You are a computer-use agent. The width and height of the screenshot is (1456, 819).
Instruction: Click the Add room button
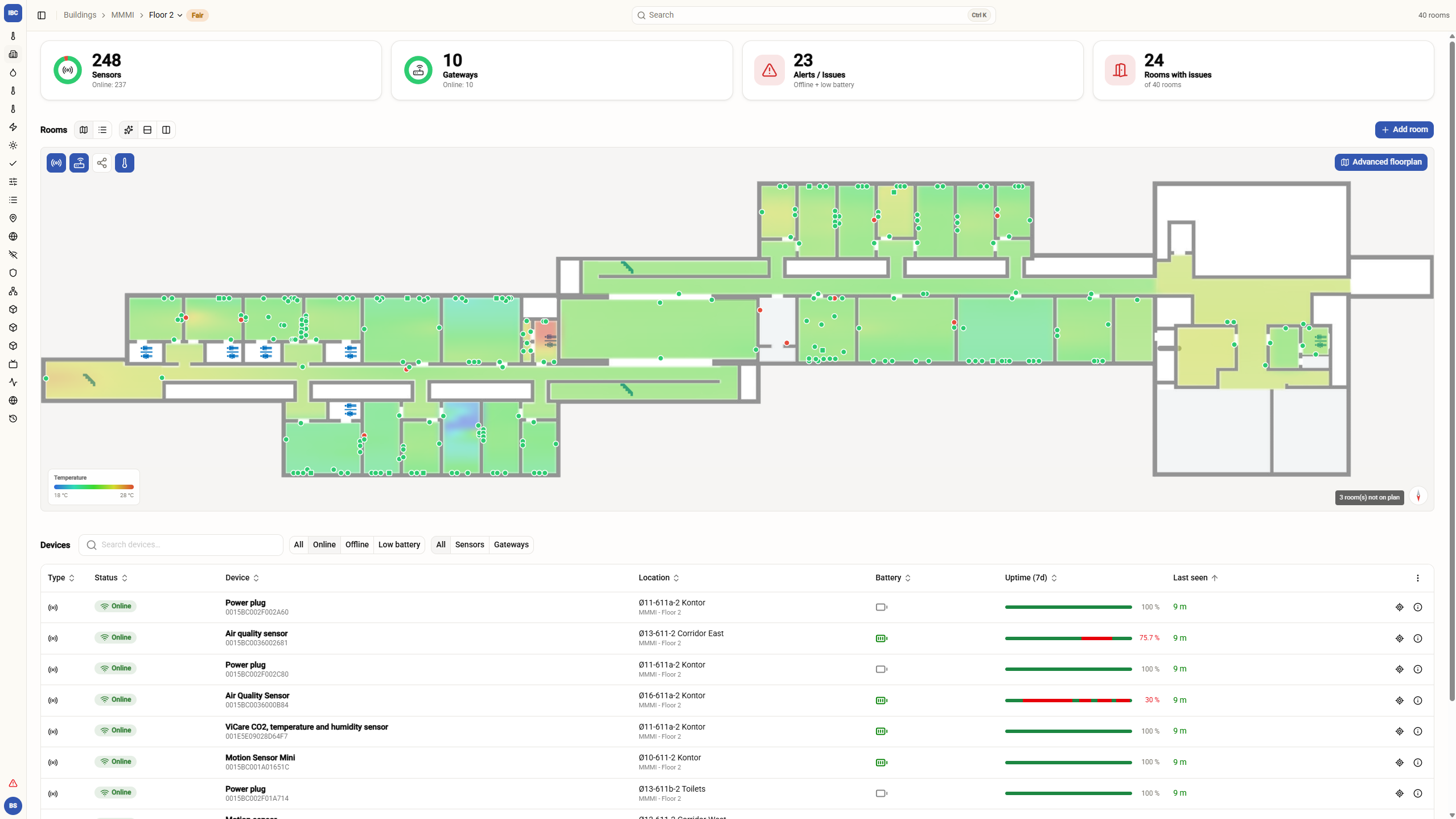pyautogui.click(x=1404, y=130)
